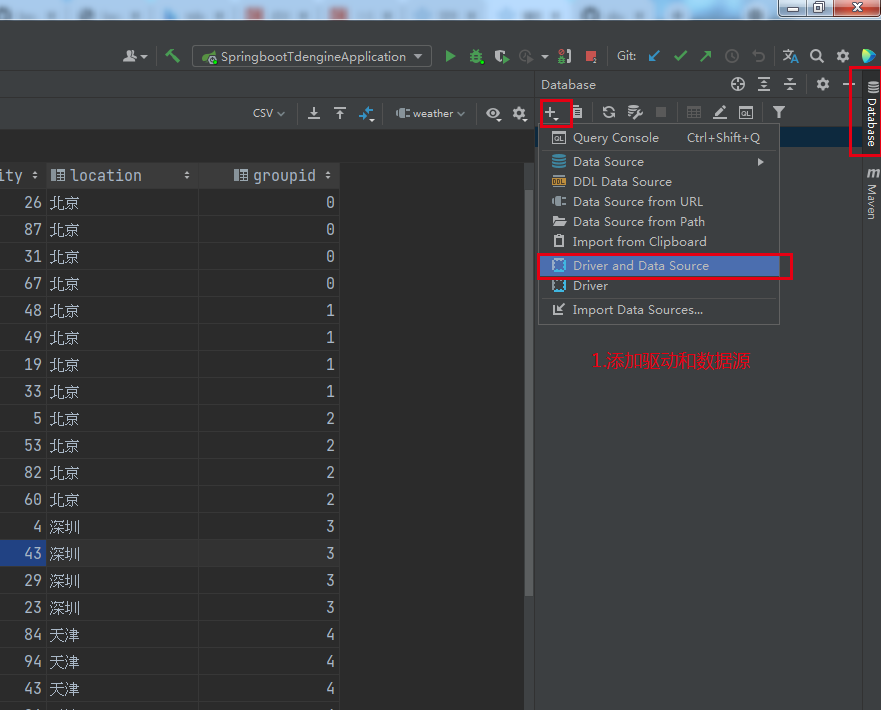Viewport: 881px width, 710px height.
Task: Click the Refresh icon in the Database toolbar
Action: [608, 112]
